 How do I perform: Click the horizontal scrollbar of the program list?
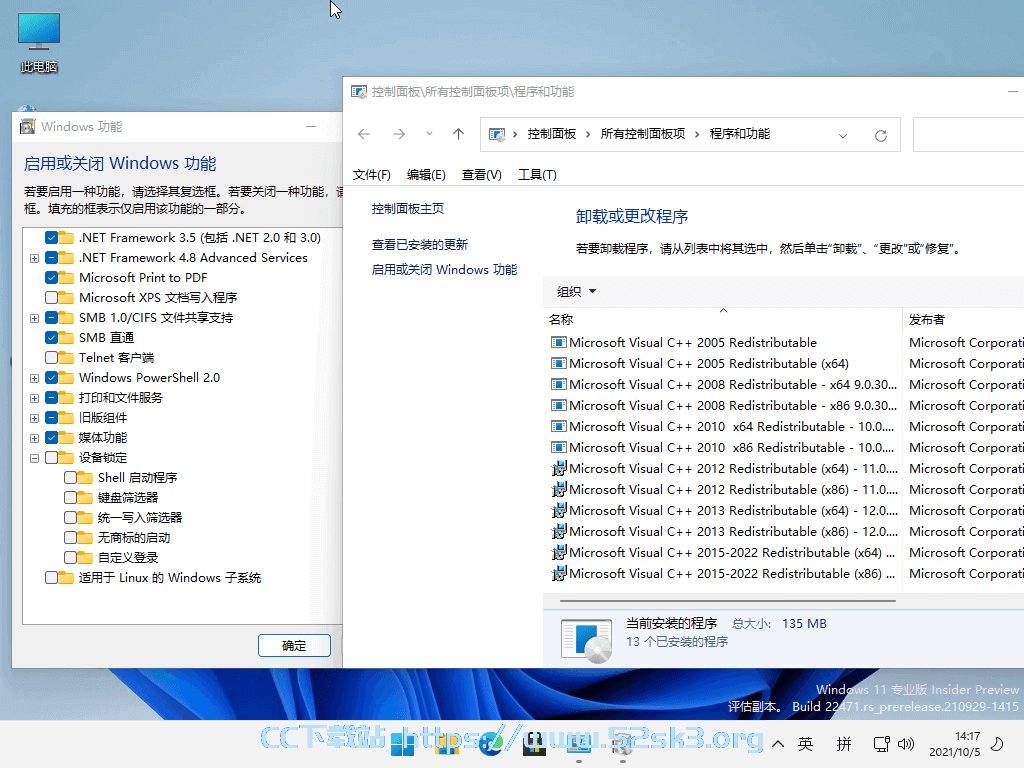[728, 600]
